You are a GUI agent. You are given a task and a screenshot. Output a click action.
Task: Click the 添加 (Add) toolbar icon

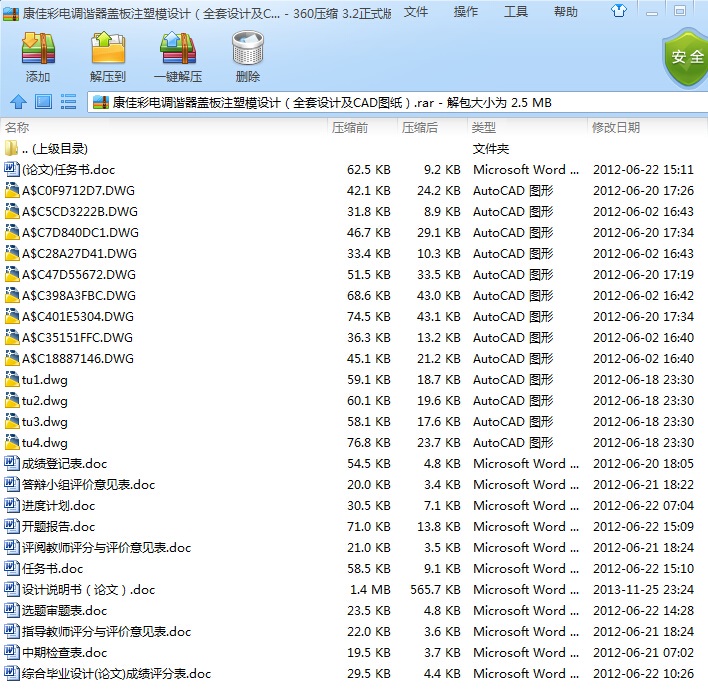click(x=38, y=48)
